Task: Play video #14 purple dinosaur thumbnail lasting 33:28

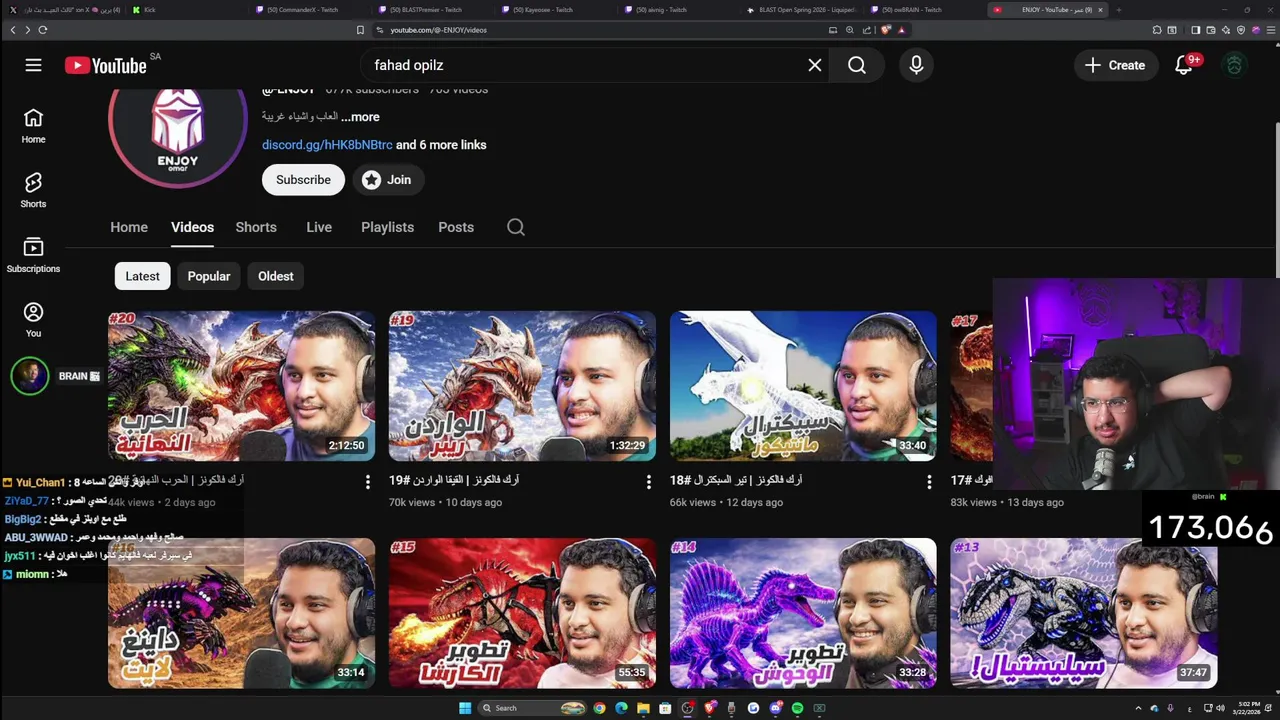Action: coord(803,613)
